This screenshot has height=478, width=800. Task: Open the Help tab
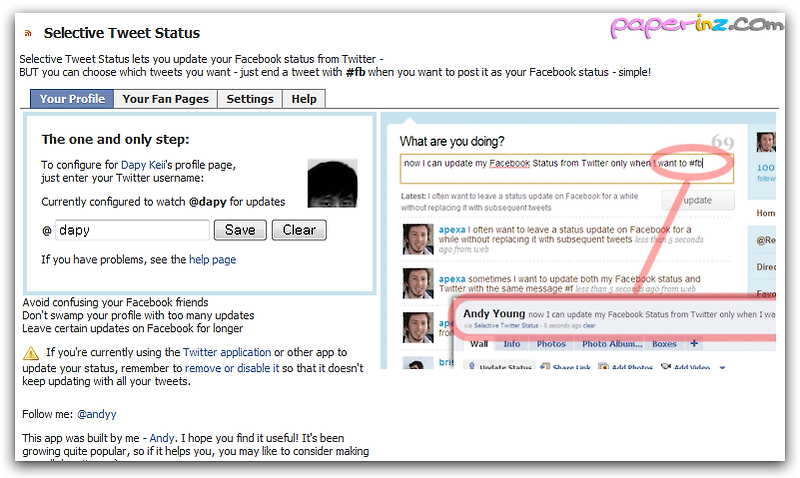(x=304, y=99)
